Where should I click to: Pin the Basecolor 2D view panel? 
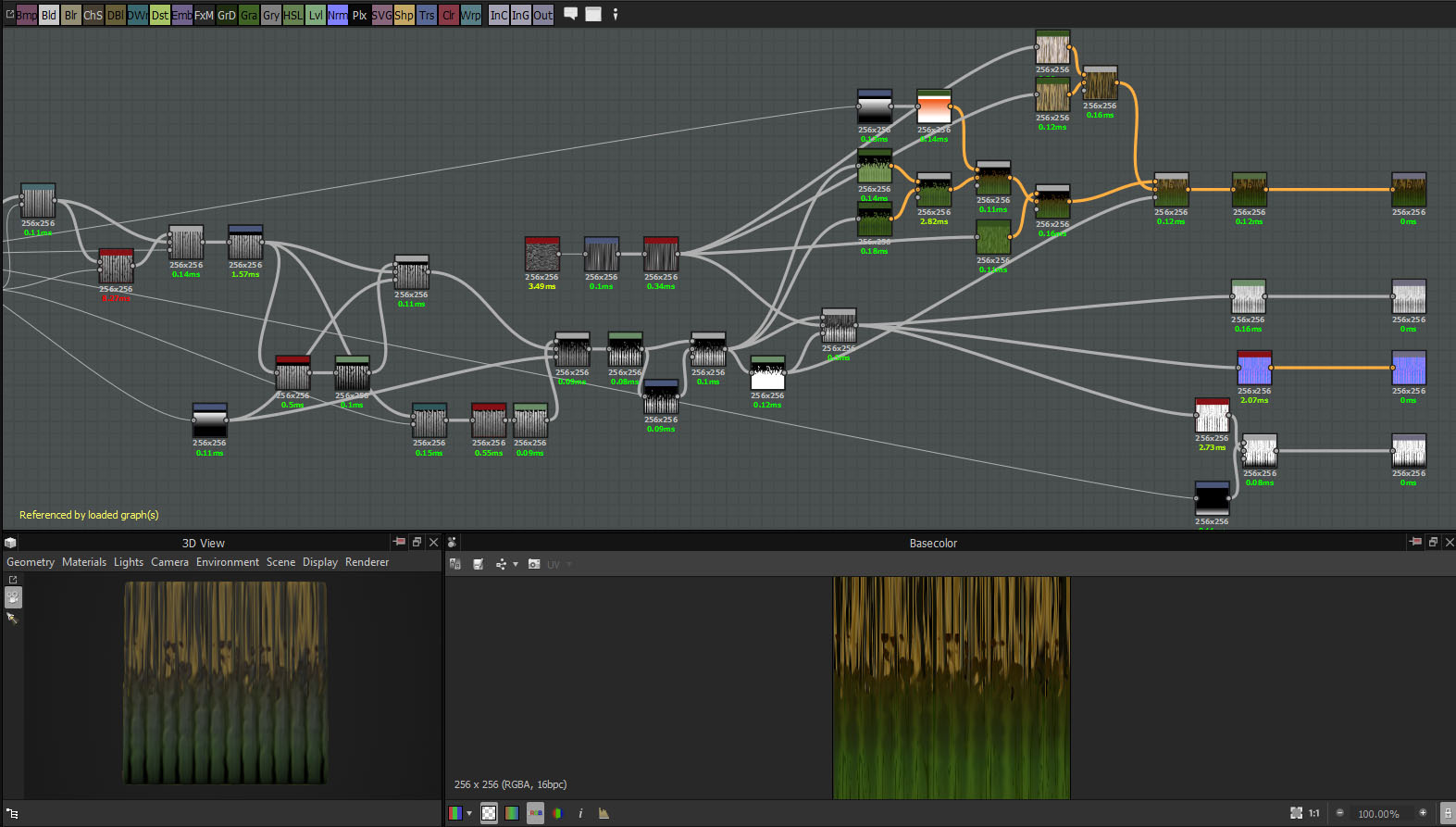1415,542
